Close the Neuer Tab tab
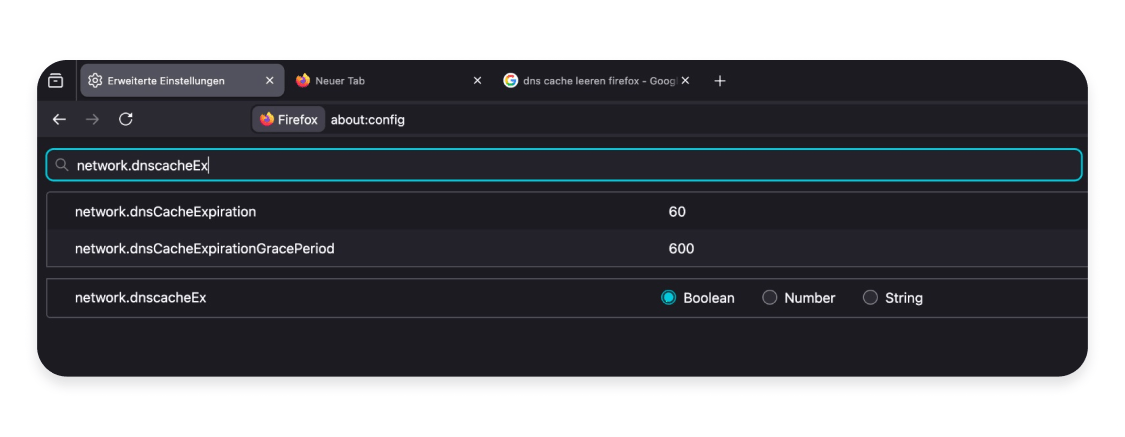The width and height of the screenshot is (1125, 437). (x=477, y=81)
